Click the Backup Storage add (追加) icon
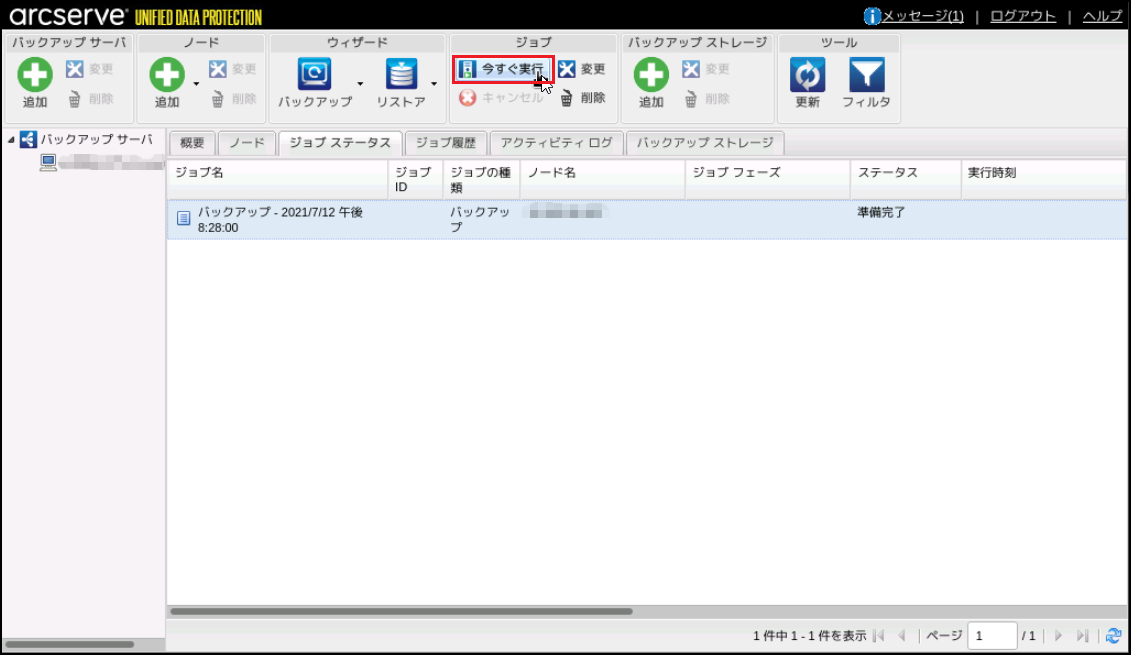The height and width of the screenshot is (655, 1131). pos(651,75)
